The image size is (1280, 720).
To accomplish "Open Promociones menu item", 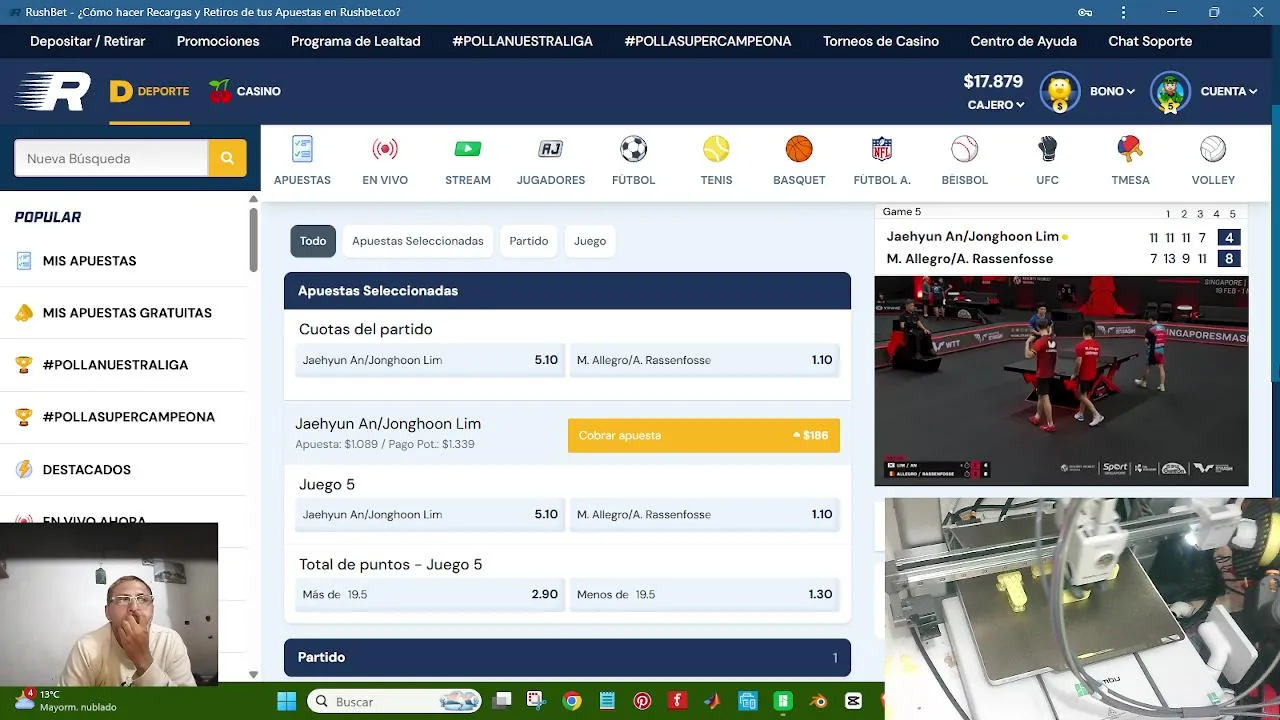I will click(x=218, y=41).
